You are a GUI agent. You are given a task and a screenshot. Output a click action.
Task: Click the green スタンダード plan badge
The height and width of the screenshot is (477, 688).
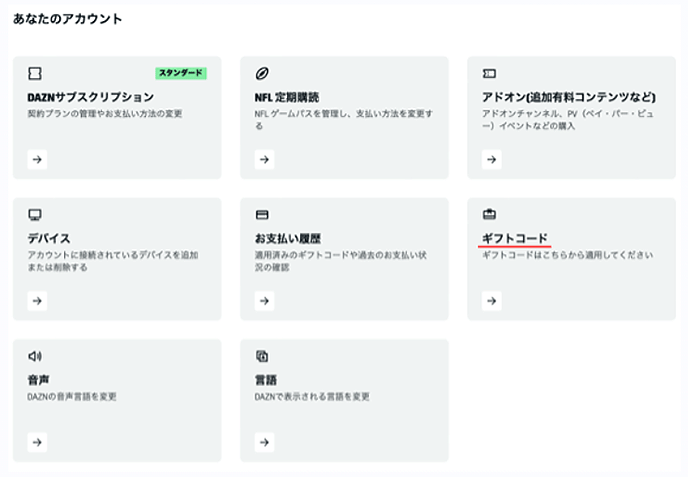[x=181, y=73]
